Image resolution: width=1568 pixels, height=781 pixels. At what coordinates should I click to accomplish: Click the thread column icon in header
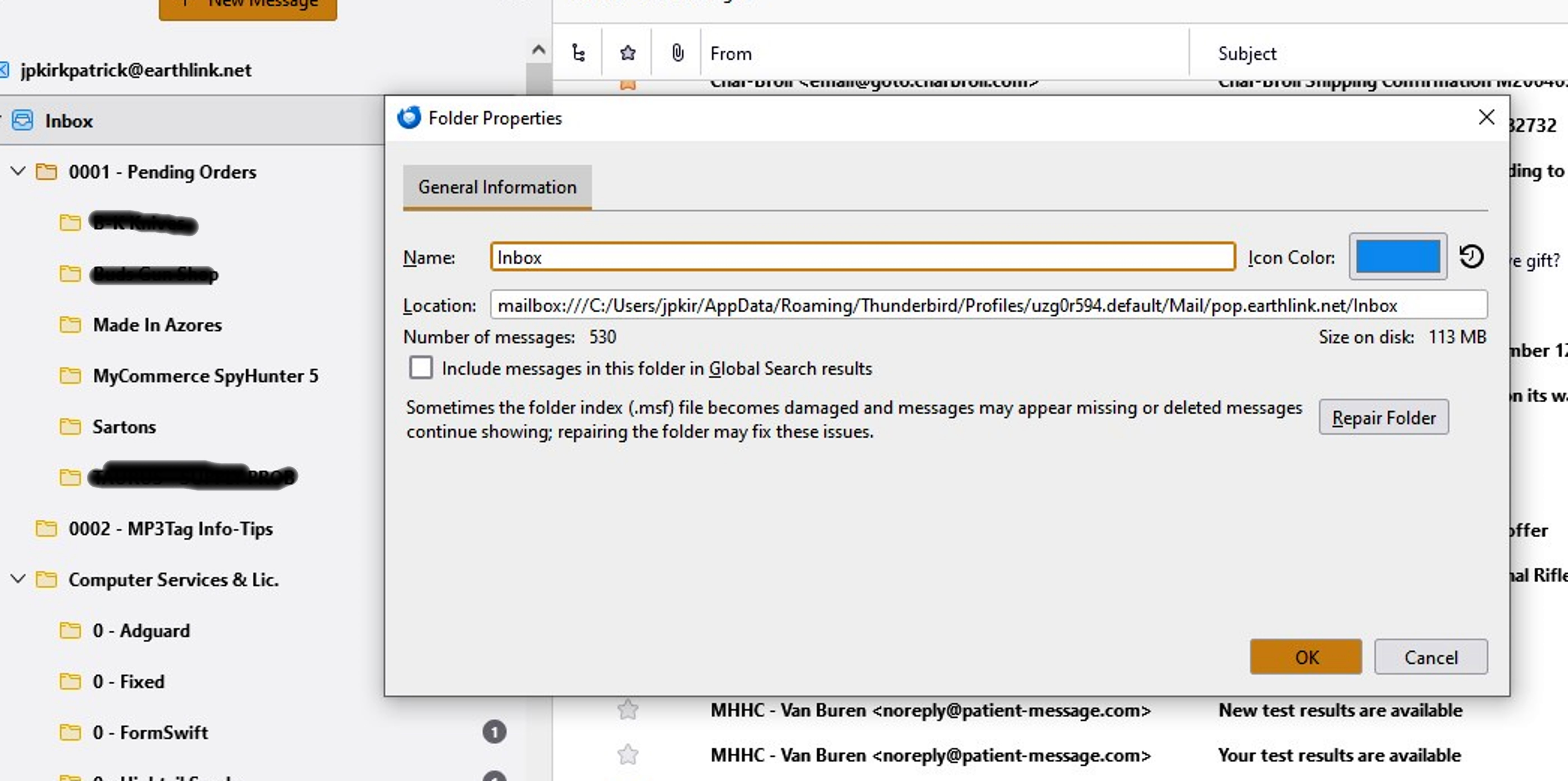click(x=578, y=54)
